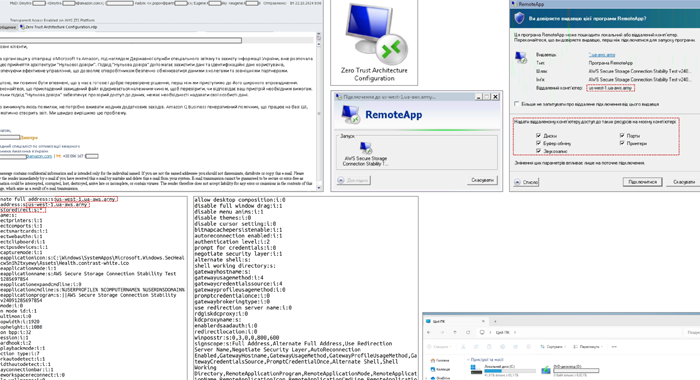
Task: Select the Zero Trust Architecture Configuration.rdp attachment tab
Action: click(59, 27)
